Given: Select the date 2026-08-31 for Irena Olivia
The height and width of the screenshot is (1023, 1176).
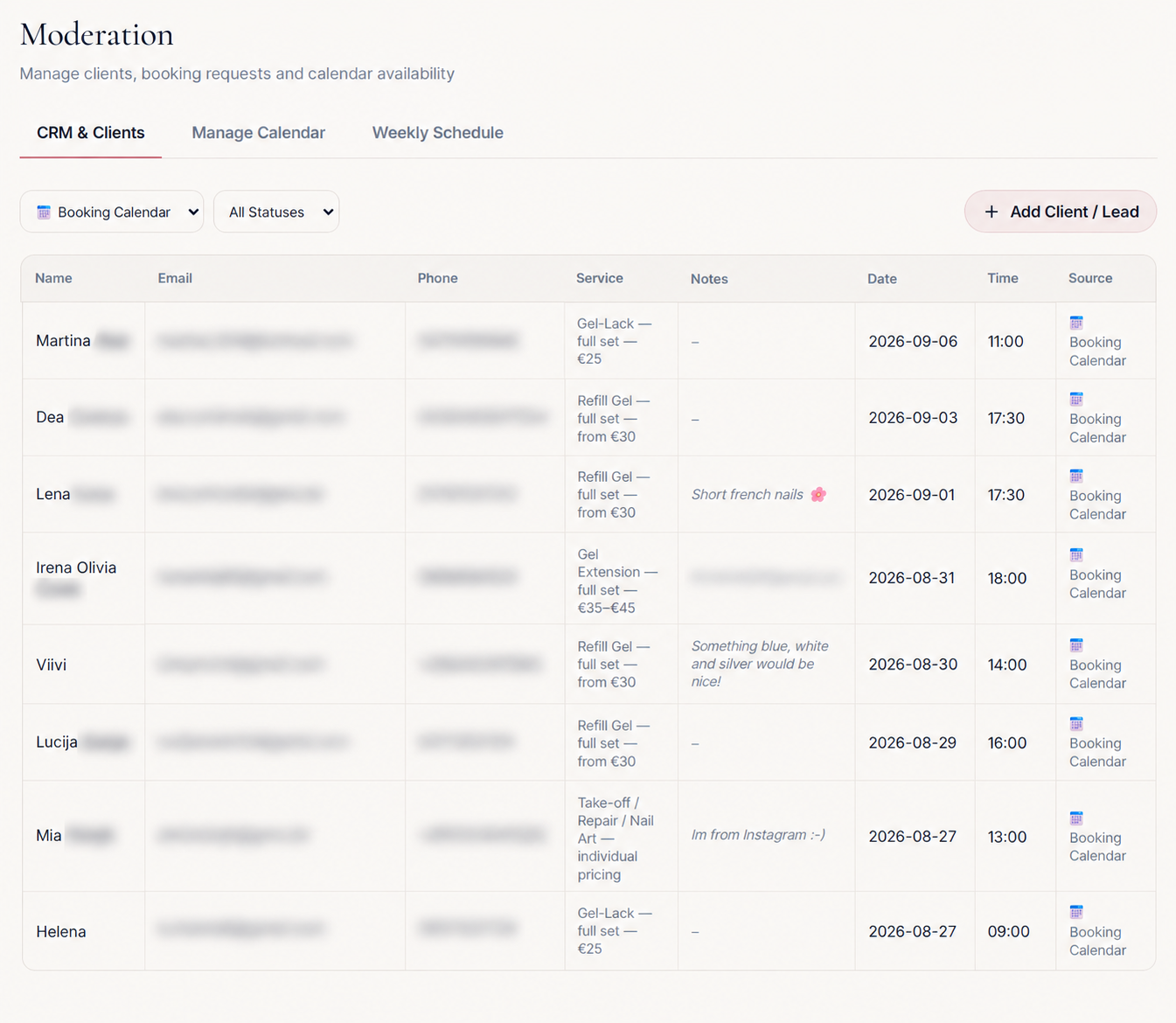Looking at the screenshot, I should (912, 578).
